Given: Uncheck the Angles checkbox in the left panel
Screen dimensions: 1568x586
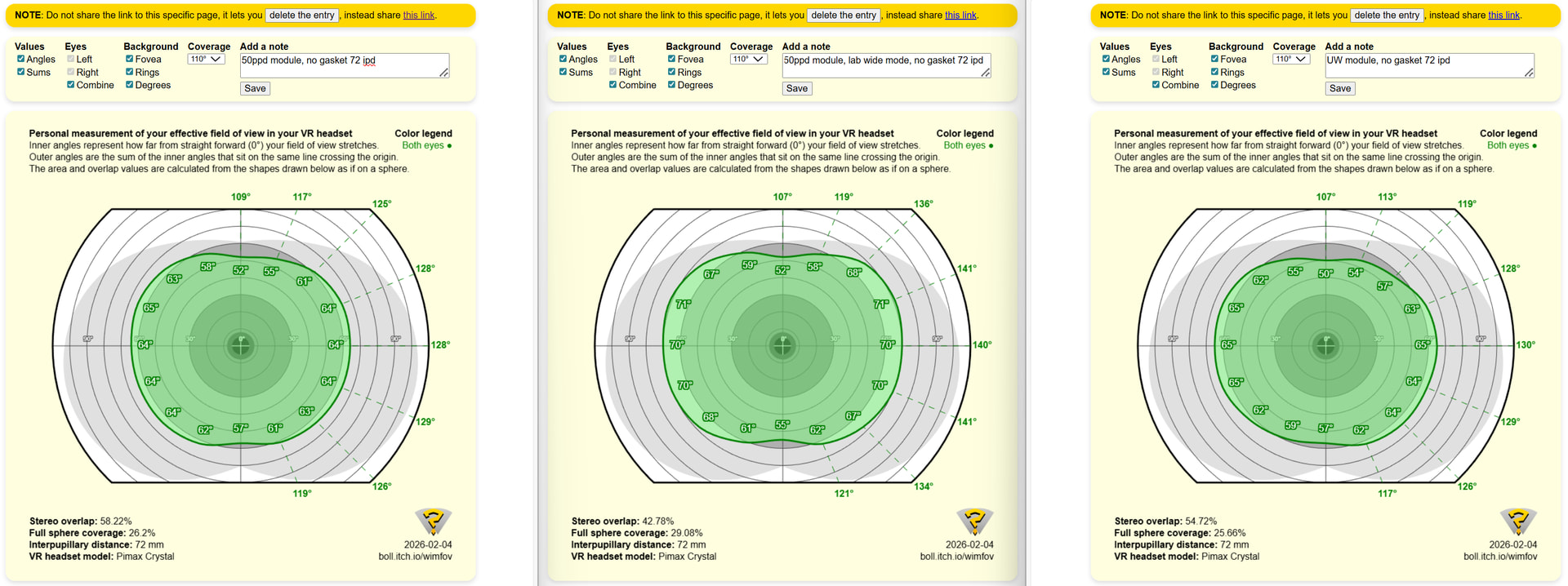Looking at the screenshot, I should pos(21,59).
